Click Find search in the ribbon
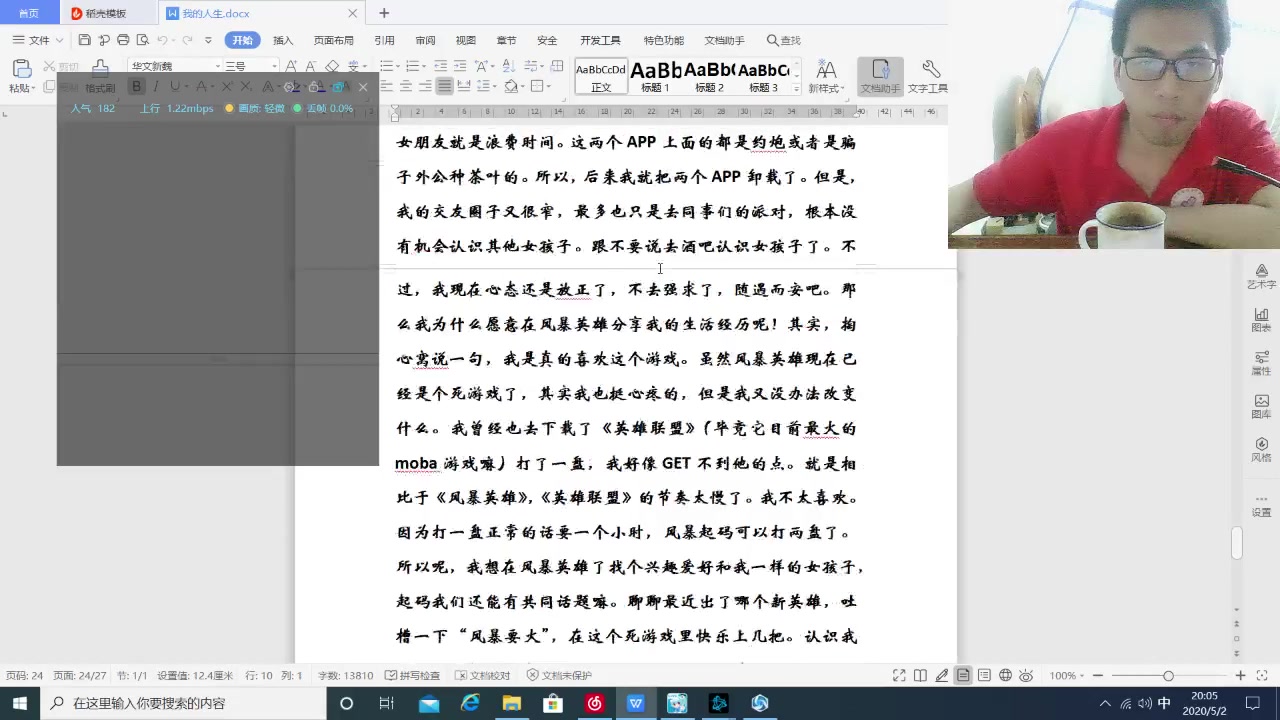Screen dimensions: 1280x720 [784, 40]
